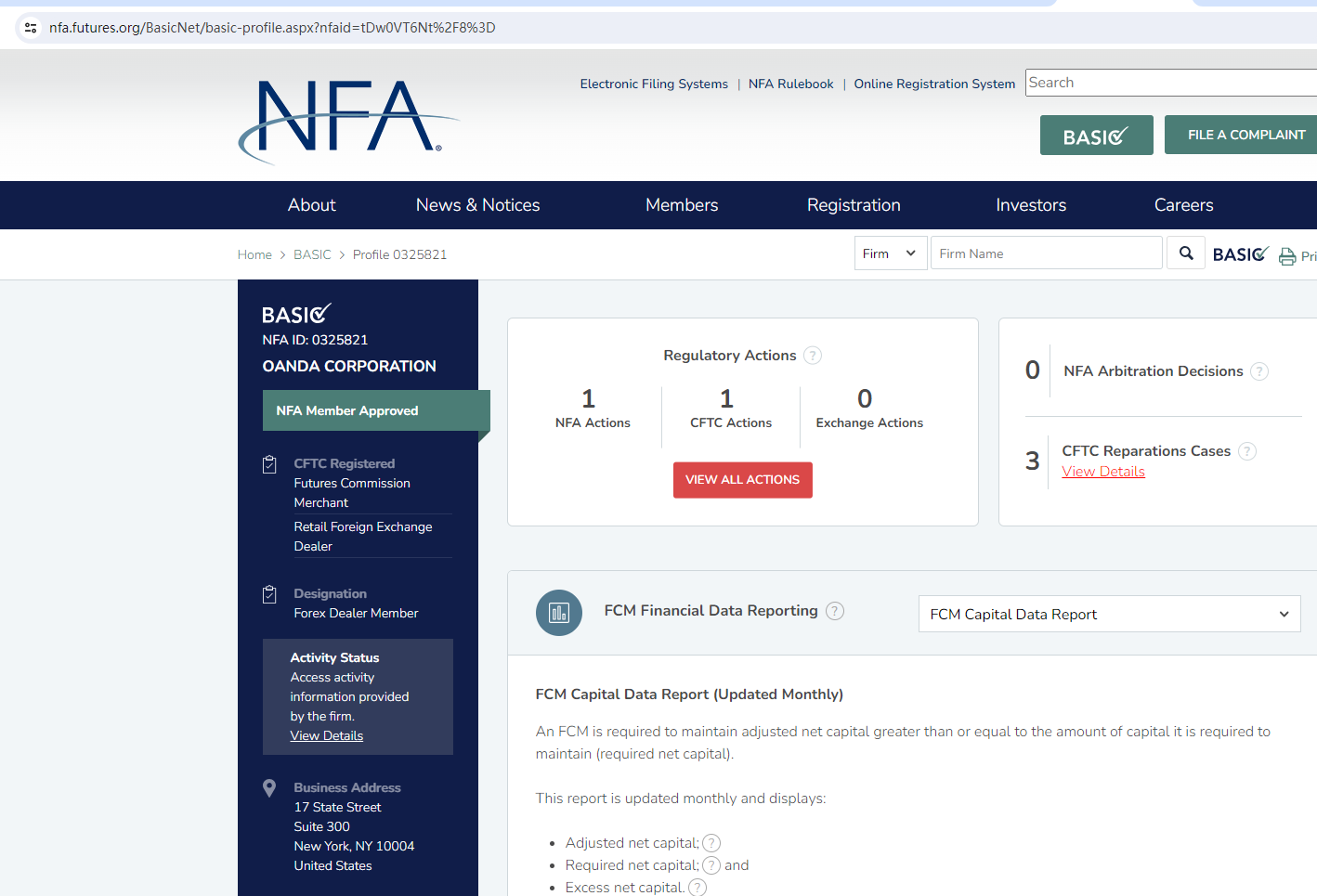
Task: Open the NFA Rulebook link
Action: coord(791,84)
